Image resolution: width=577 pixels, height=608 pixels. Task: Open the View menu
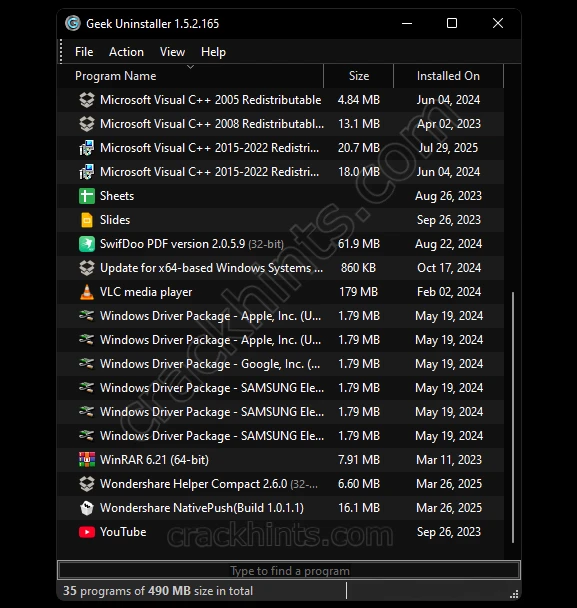pyautogui.click(x=173, y=52)
